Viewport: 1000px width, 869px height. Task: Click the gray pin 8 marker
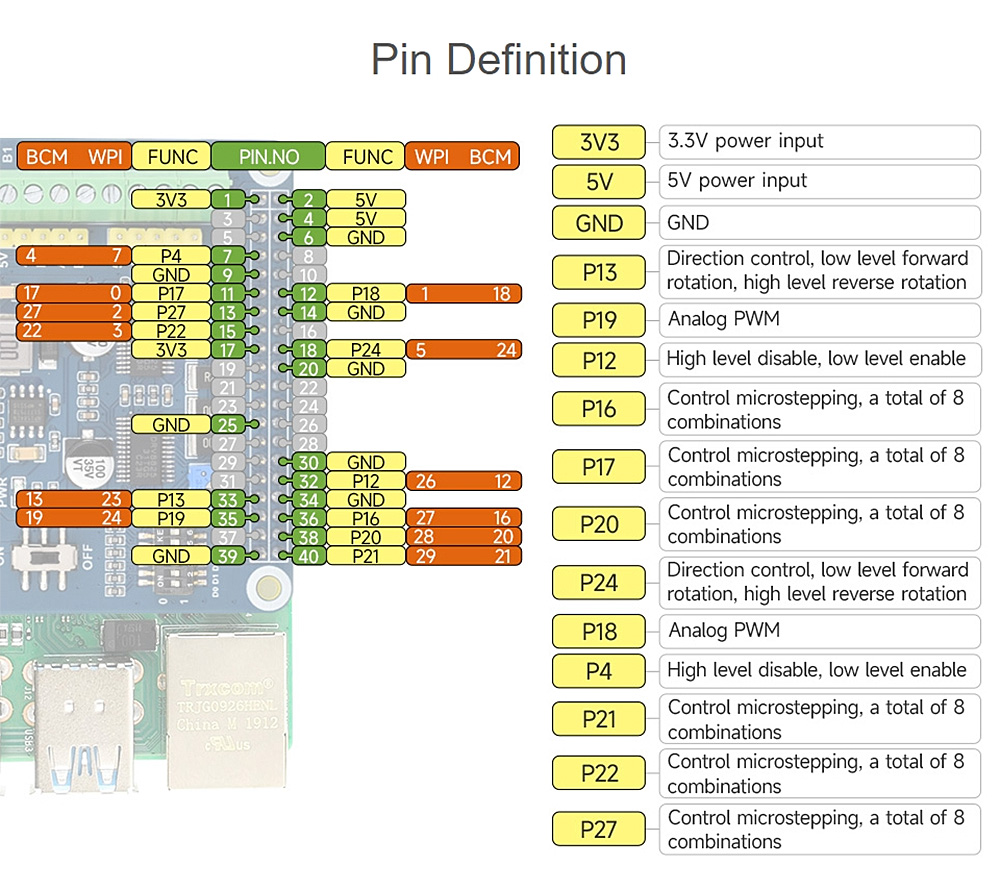(x=309, y=256)
